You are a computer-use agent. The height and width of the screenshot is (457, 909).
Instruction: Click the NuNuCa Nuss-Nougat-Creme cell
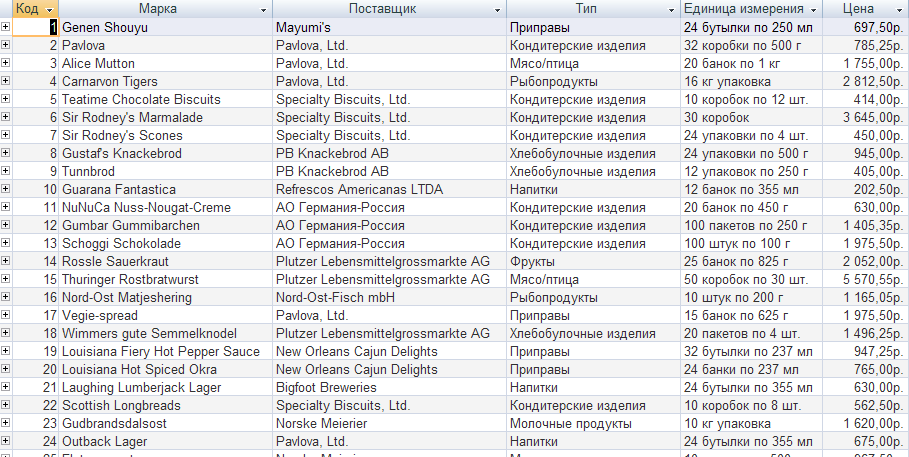[x=166, y=207]
